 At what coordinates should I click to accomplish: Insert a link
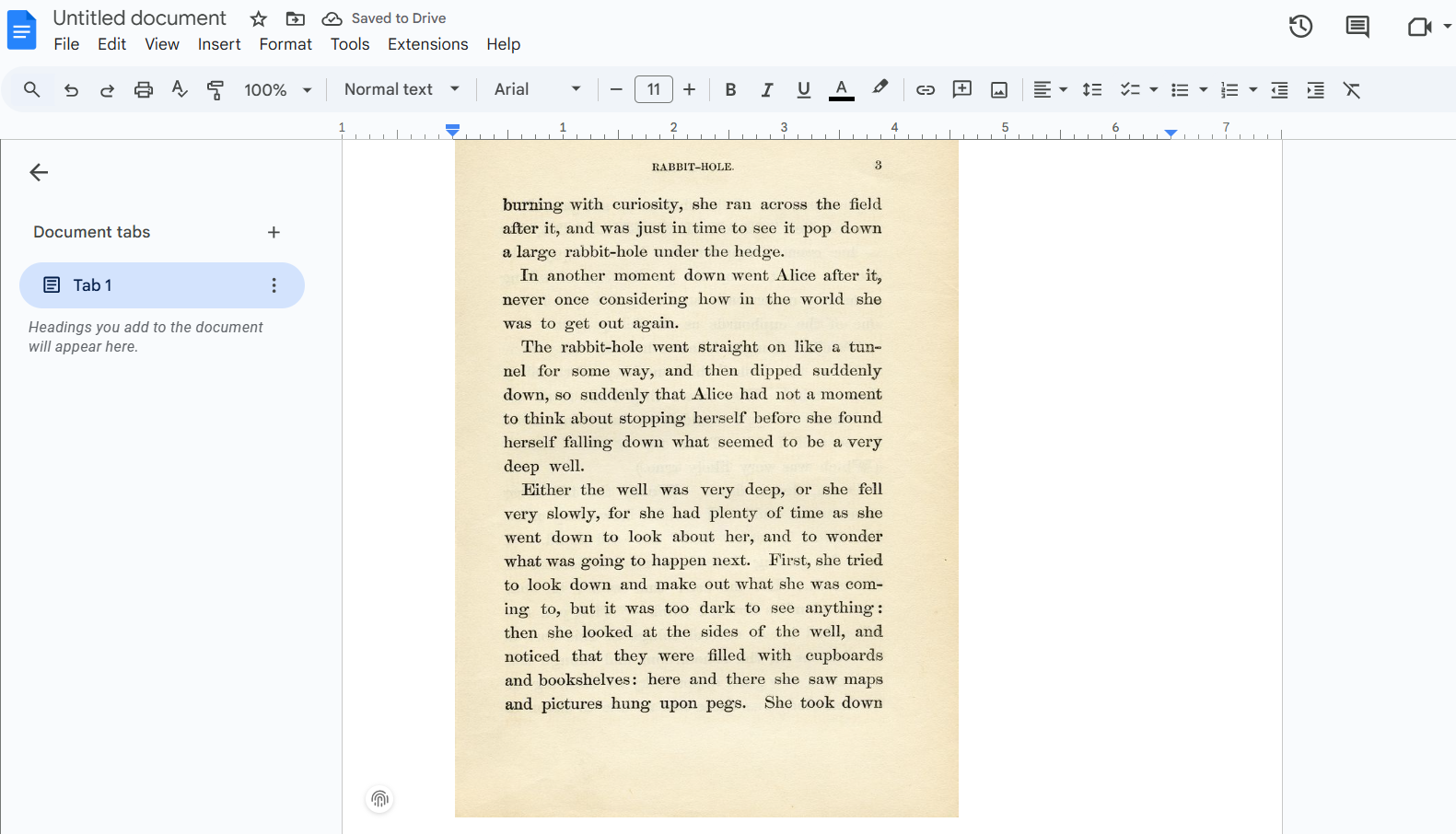point(926,89)
